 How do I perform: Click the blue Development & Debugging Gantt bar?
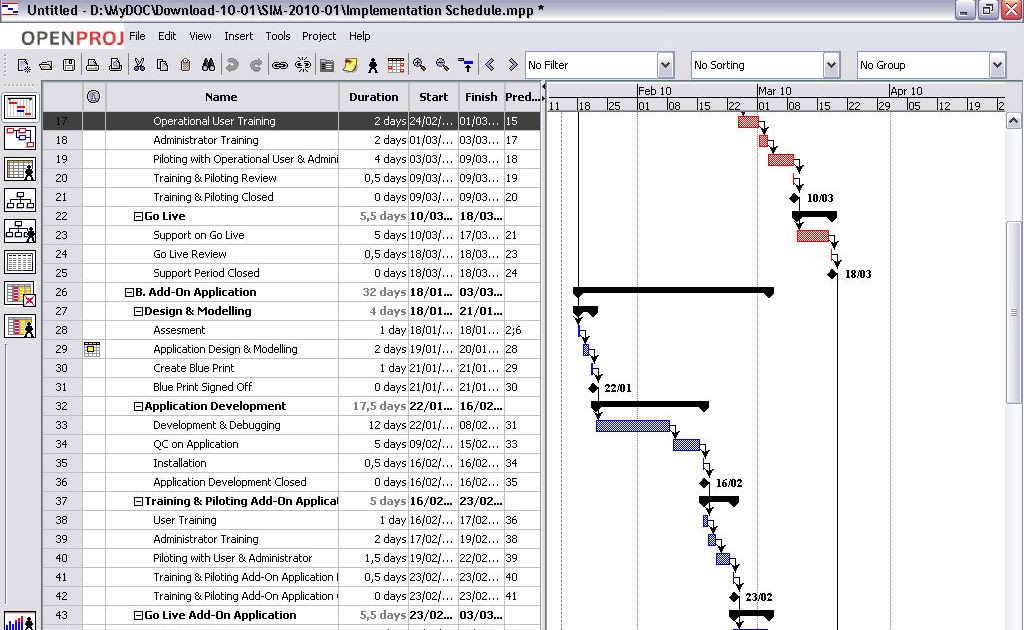(633, 426)
